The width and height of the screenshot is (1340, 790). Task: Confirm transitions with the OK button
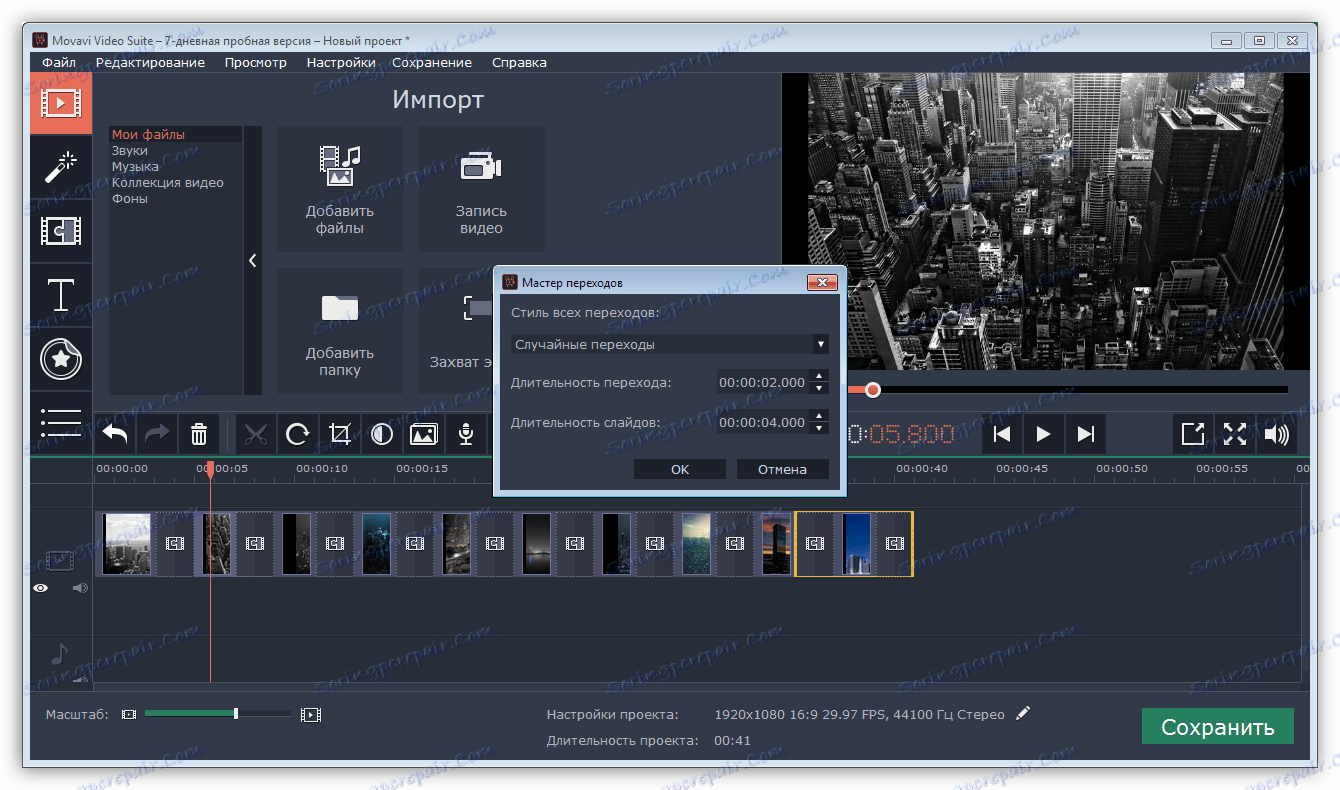tap(679, 468)
